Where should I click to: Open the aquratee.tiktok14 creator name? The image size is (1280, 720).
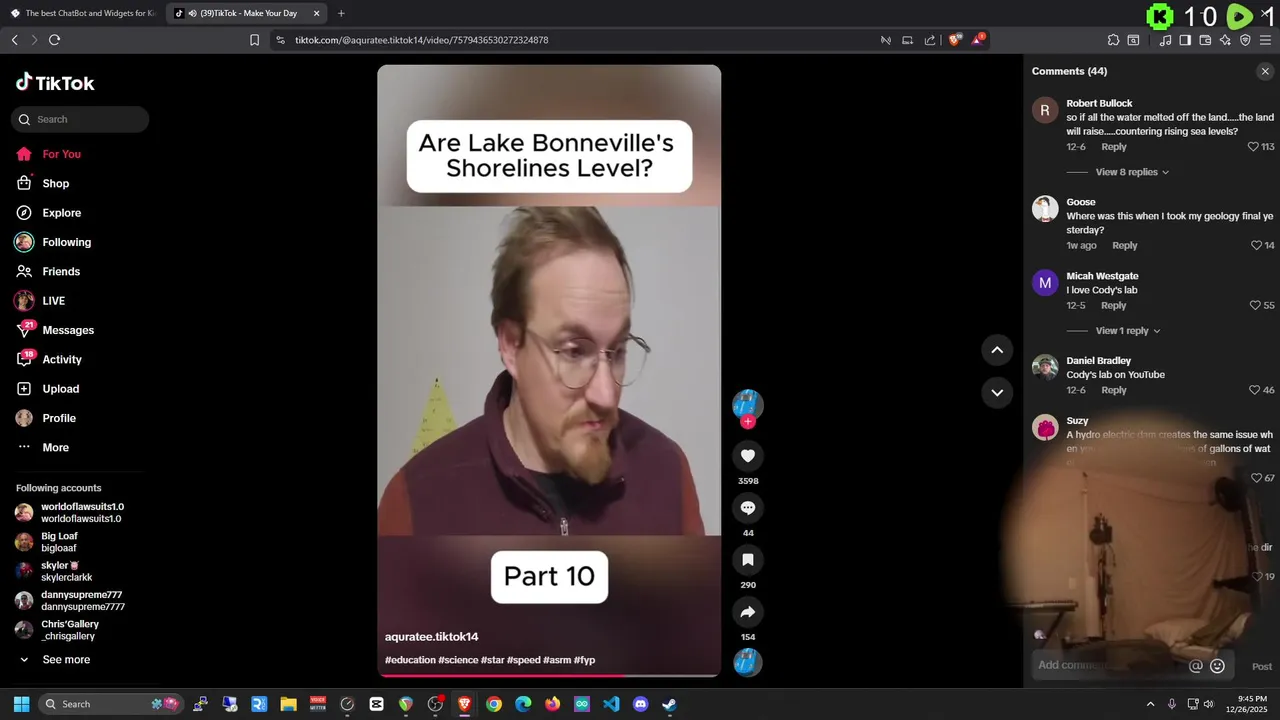tap(431, 637)
